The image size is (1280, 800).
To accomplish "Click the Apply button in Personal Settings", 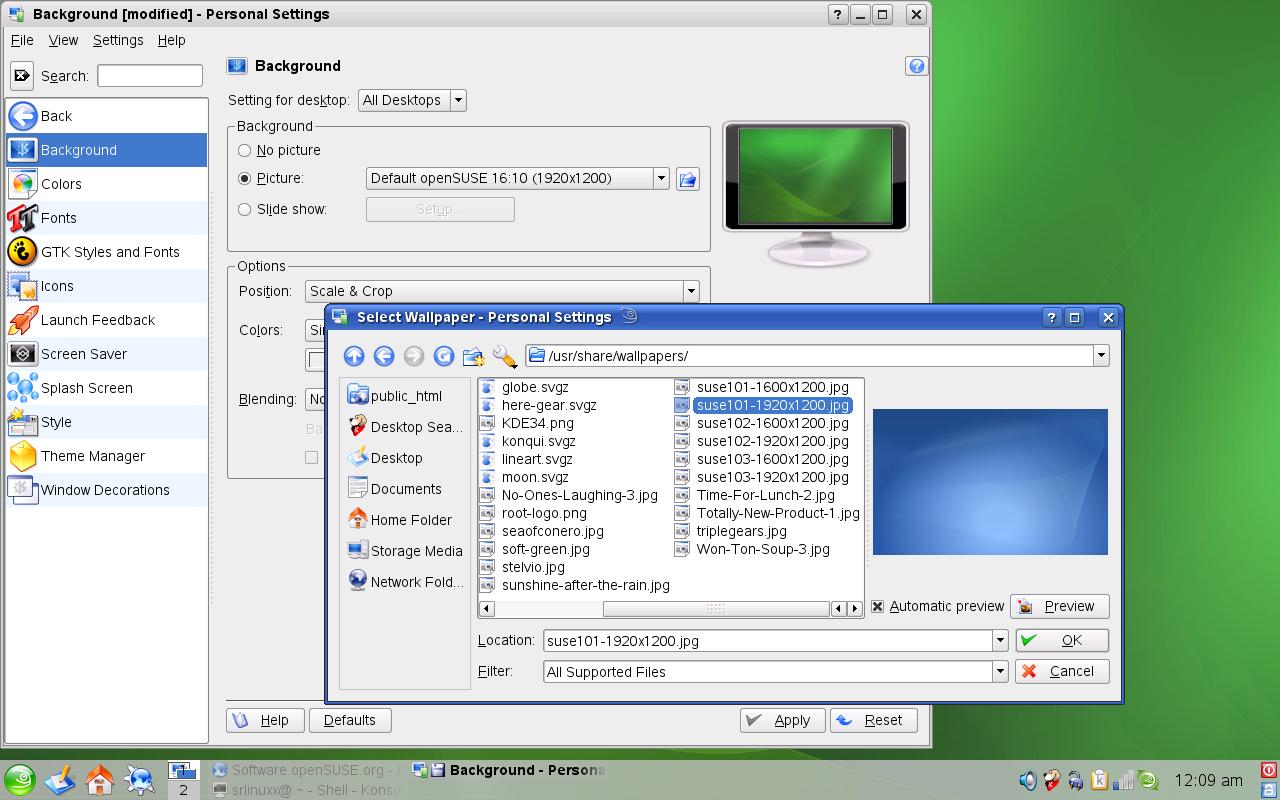I will [x=783, y=720].
